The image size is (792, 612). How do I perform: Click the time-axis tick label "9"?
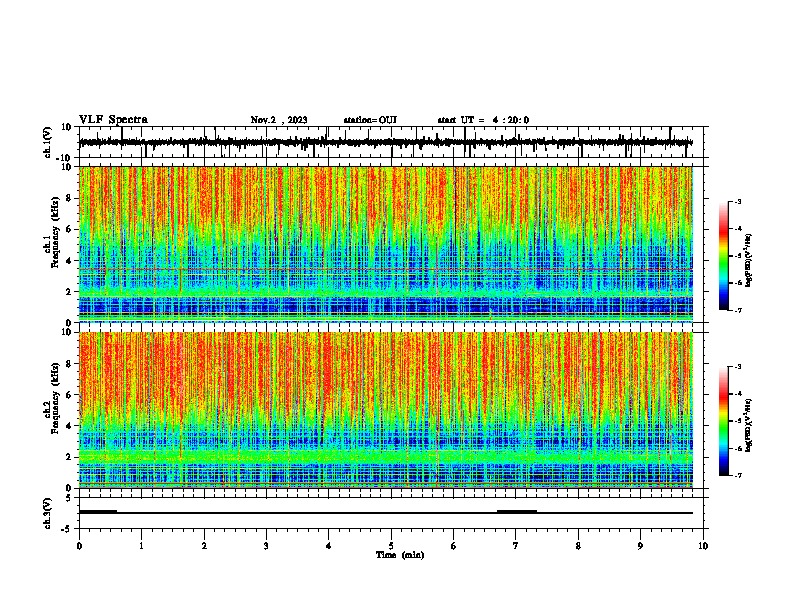point(641,546)
